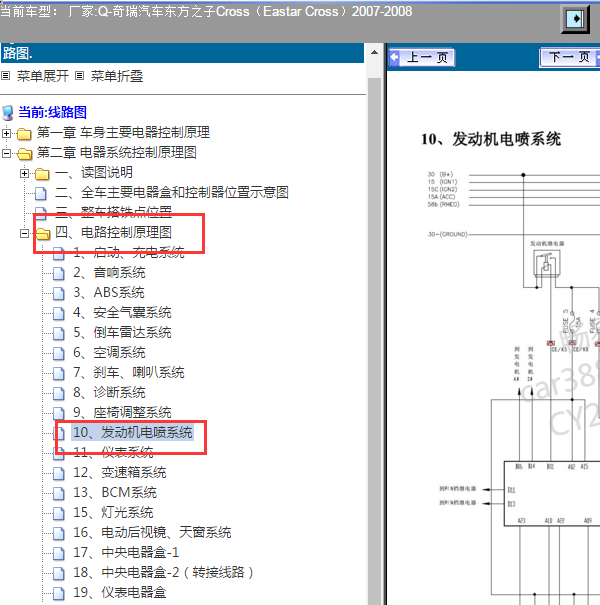Open 2、音响系统 diagram
The image size is (600, 605).
109,272
